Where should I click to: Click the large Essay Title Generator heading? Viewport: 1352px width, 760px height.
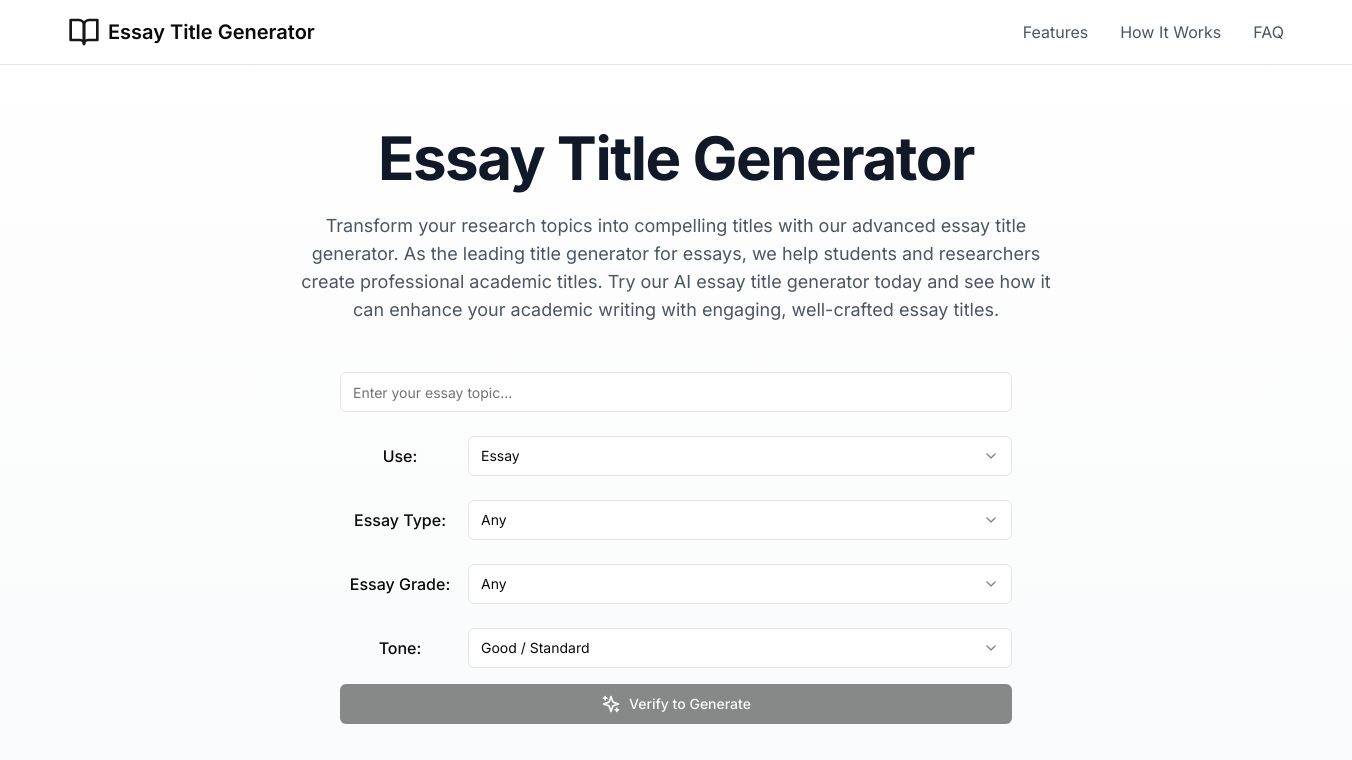point(676,159)
